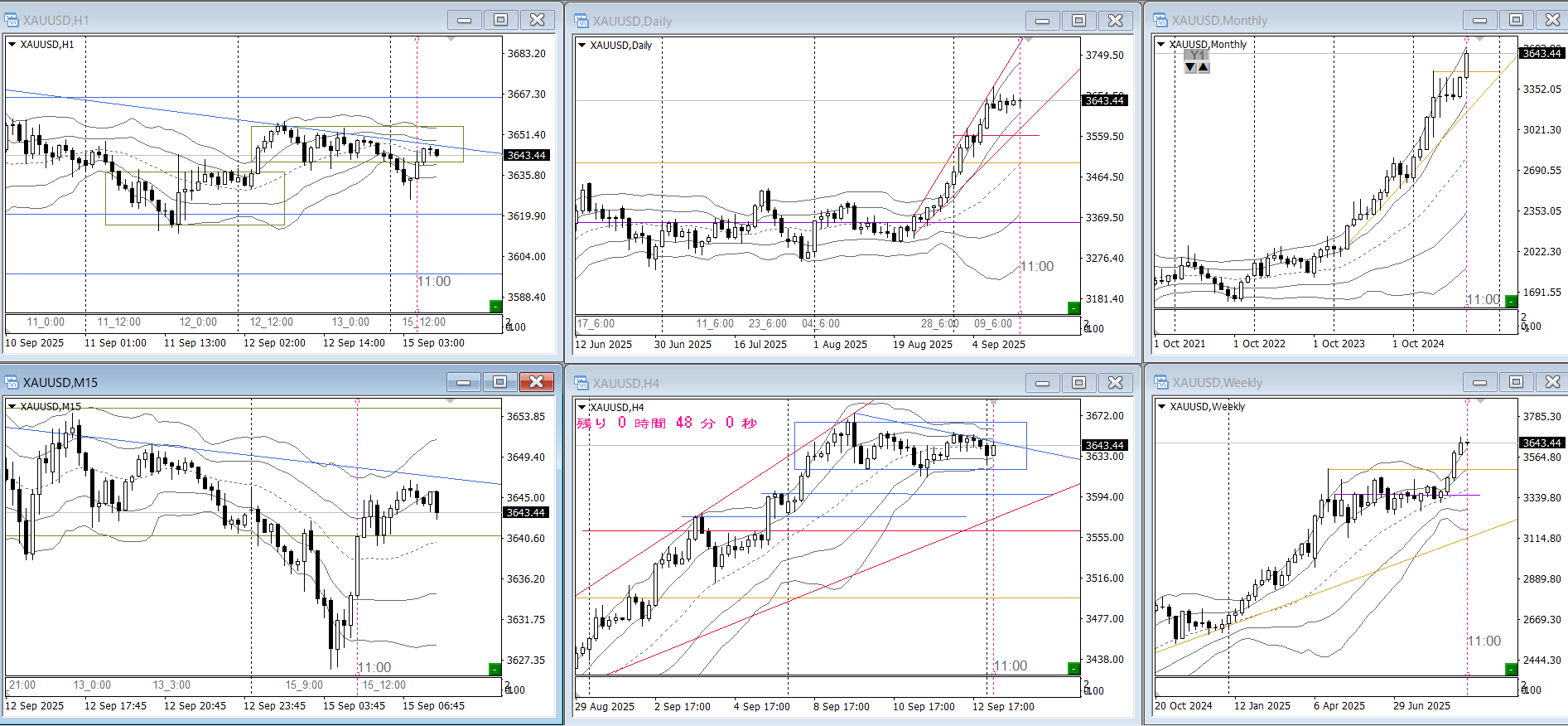Click the 3643.44 price marker on H1 scale
The image size is (1568, 726).
pos(526,156)
